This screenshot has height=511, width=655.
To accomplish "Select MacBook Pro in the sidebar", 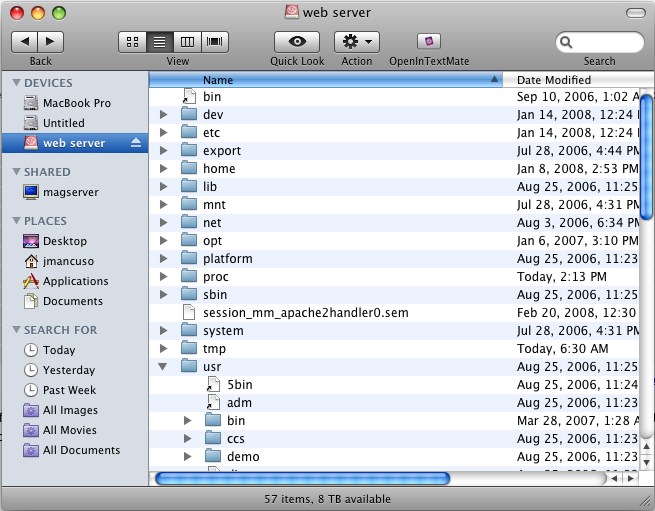I will pyautogui.click(x=76, y=103).
